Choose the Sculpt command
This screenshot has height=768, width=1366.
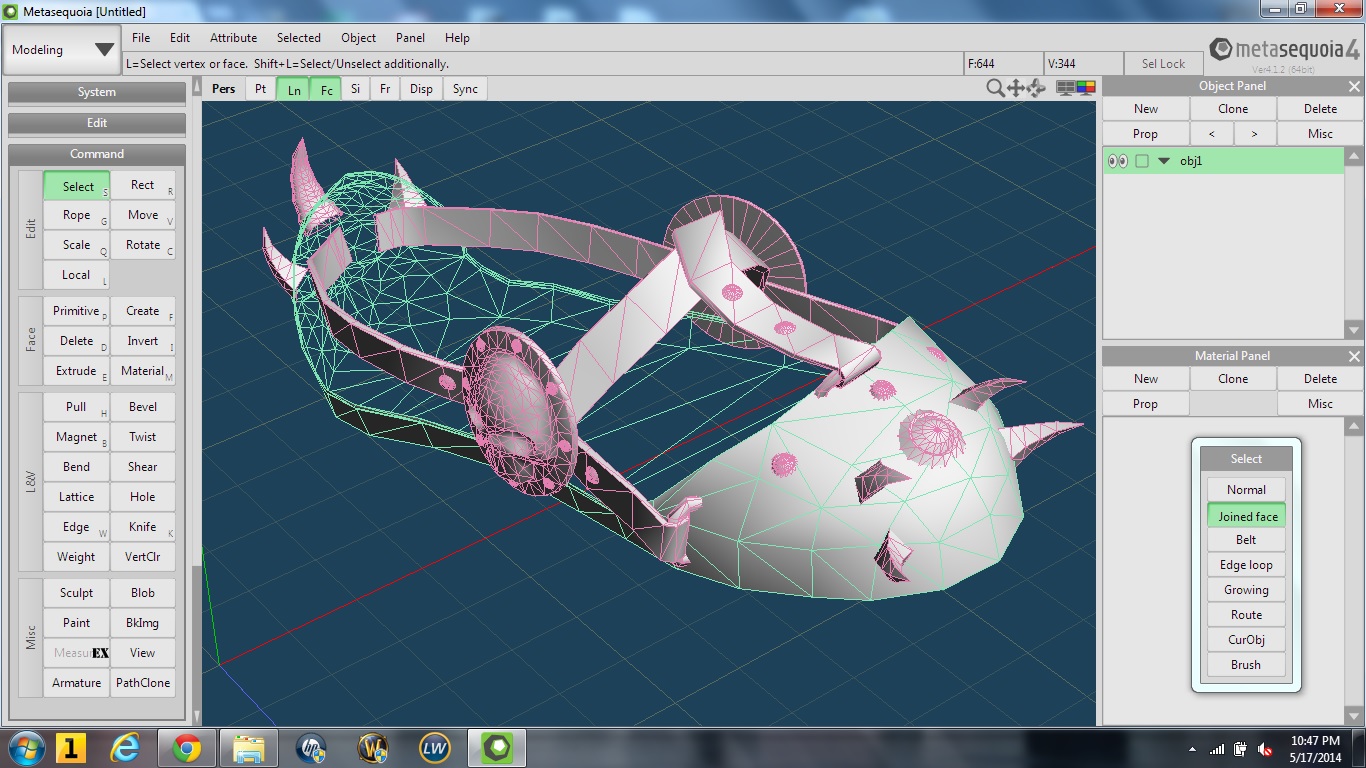76,593
